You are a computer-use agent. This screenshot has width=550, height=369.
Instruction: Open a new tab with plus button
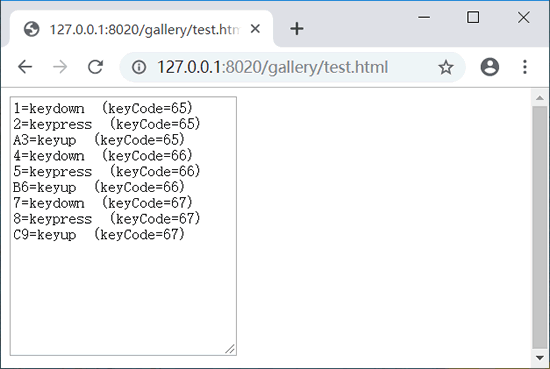[x=297, y=29]
